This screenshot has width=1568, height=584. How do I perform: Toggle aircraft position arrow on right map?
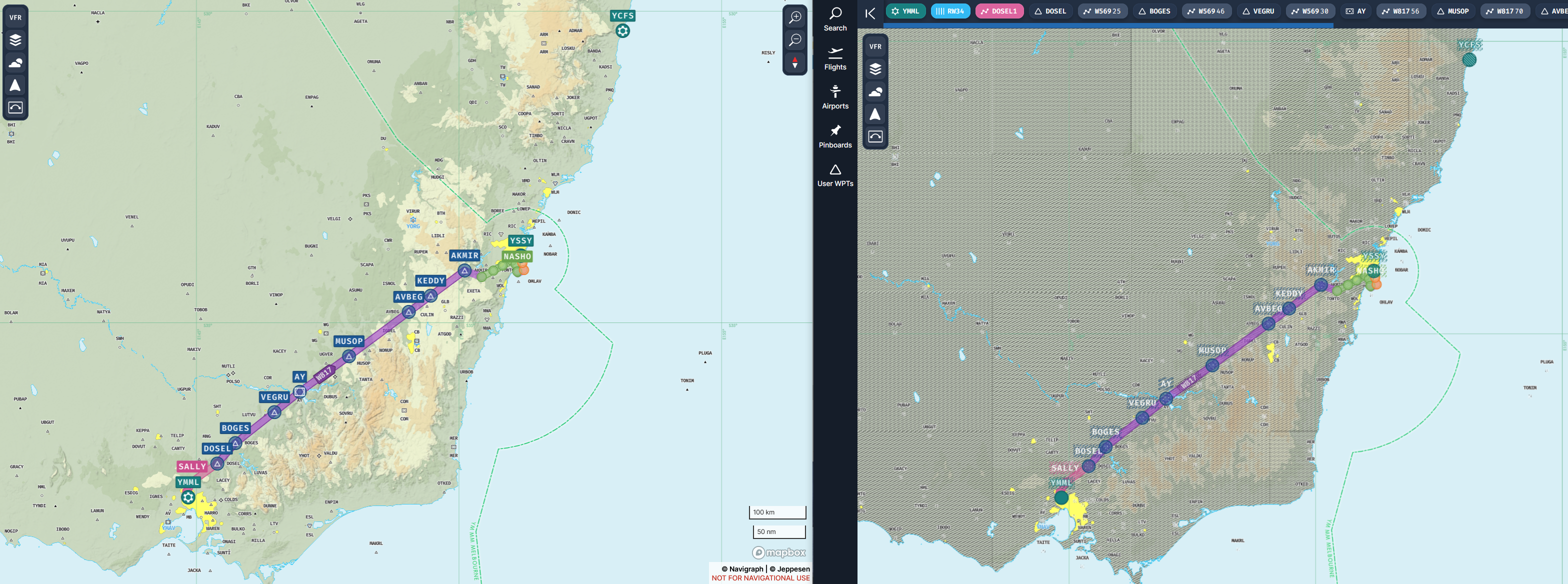pos(874,114)
